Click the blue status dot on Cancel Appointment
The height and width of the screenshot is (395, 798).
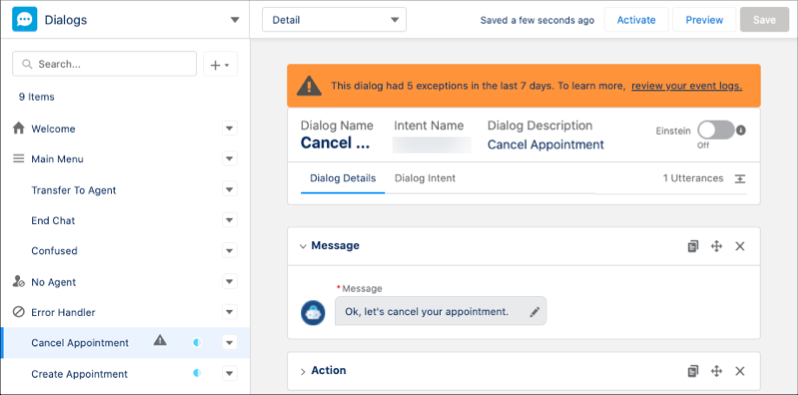point(197,343)
